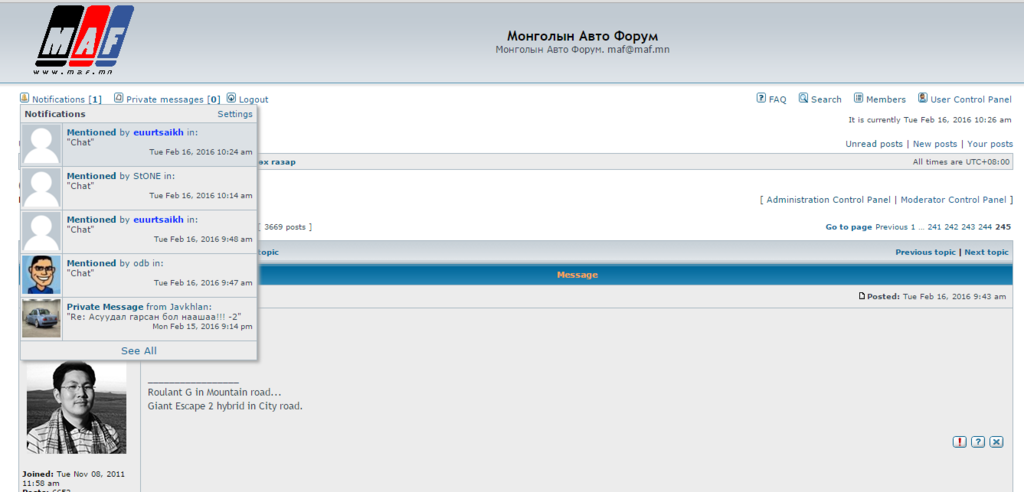The width and height of the screenshot is (1024, 492).
Task: Click the MAF forum logo
Action: pos(83,40)
